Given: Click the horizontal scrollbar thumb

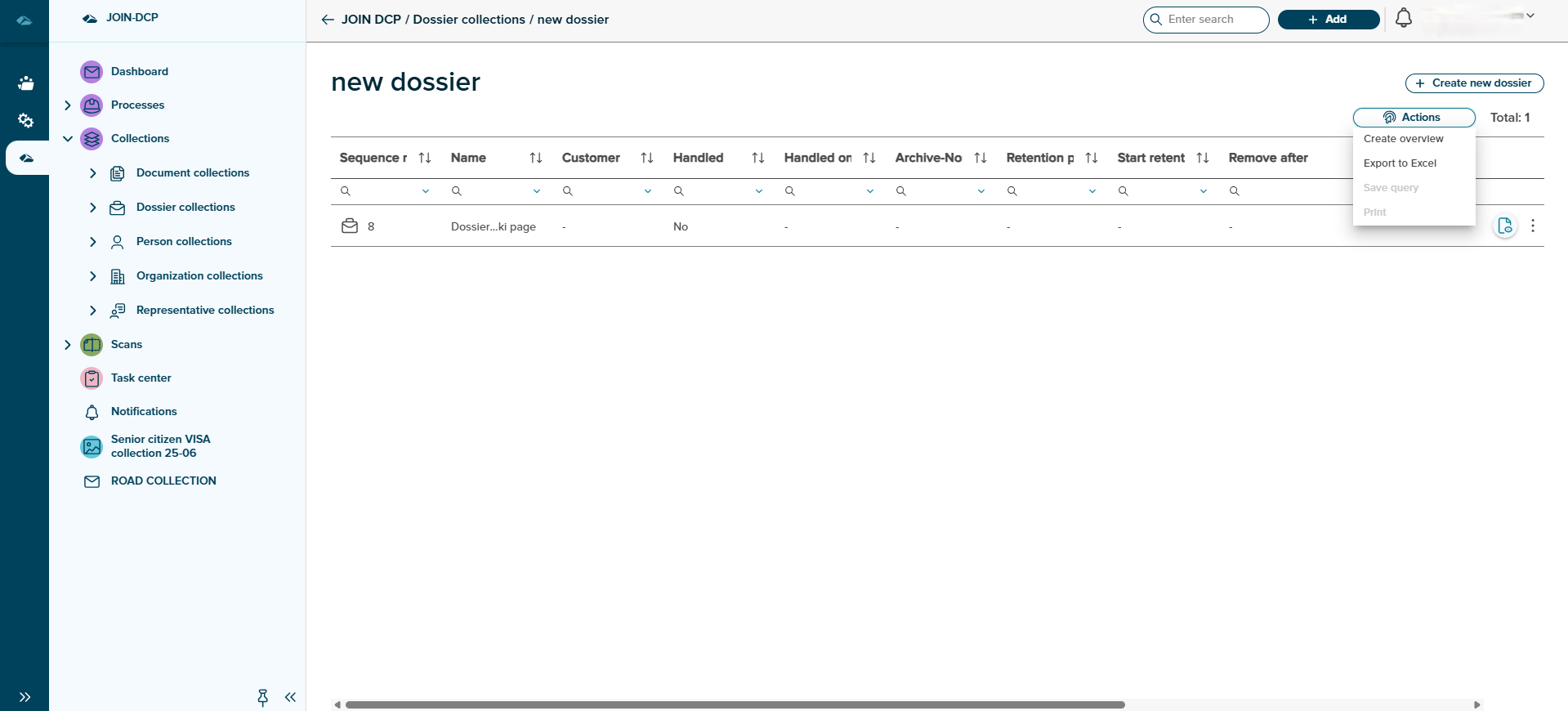Looking at the screenshot, I should 735,704.
